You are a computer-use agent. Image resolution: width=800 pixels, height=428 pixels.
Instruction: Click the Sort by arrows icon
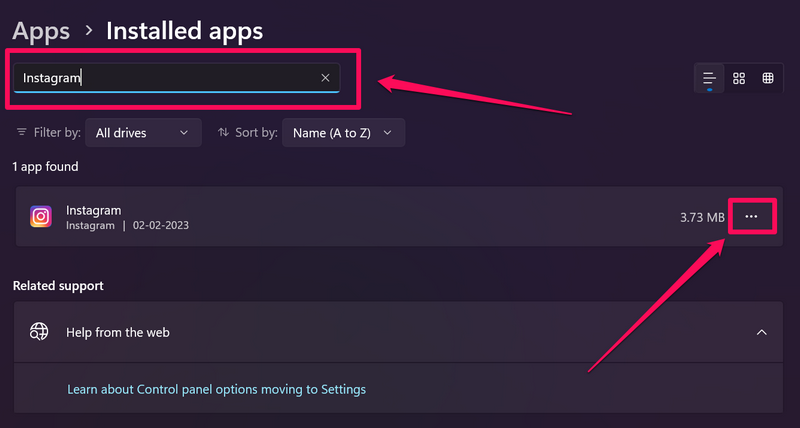[222, 132]
